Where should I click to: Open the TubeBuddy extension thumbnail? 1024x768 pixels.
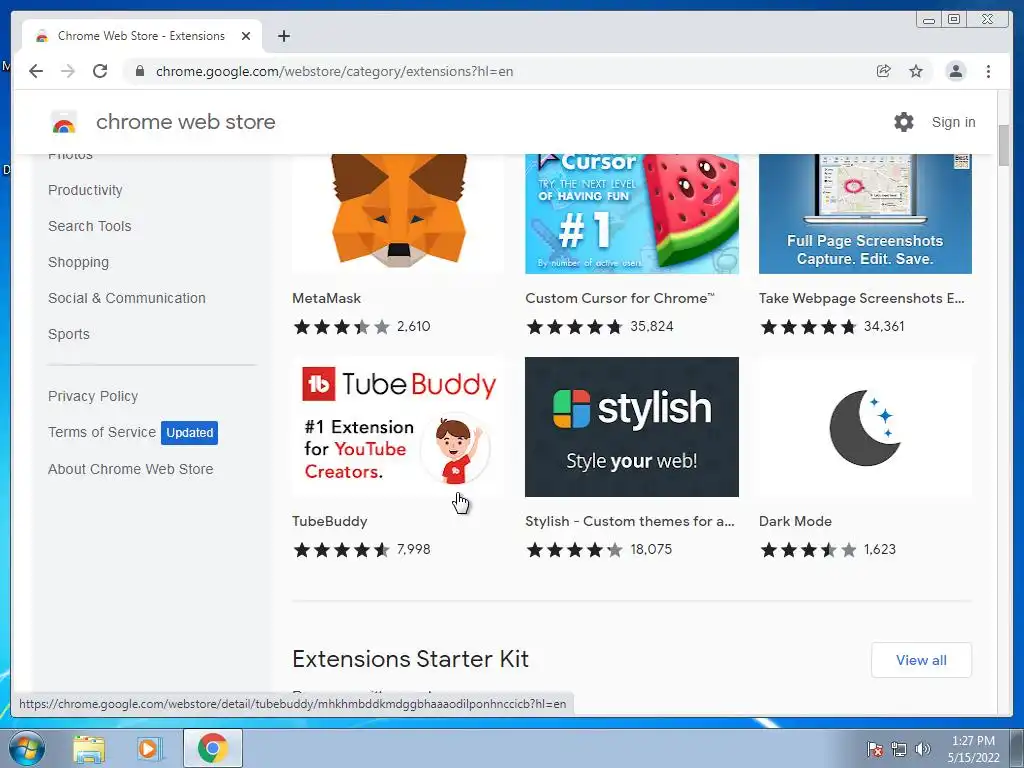click(x=398, y=426)
